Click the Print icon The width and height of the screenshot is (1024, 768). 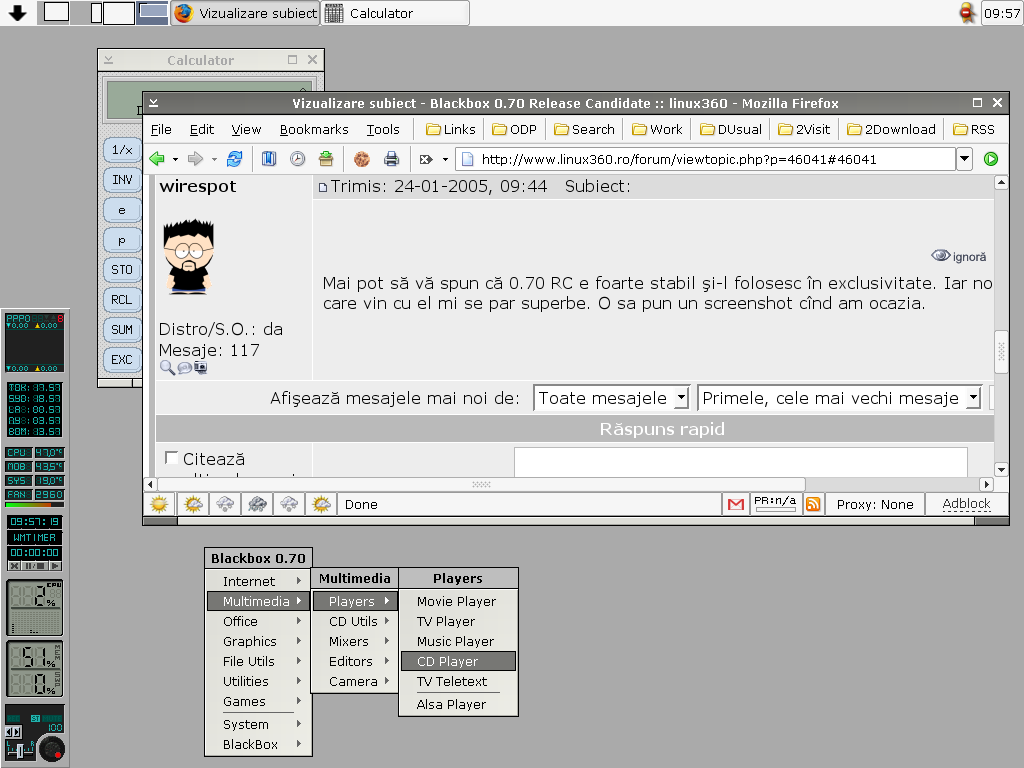point(392,159)
